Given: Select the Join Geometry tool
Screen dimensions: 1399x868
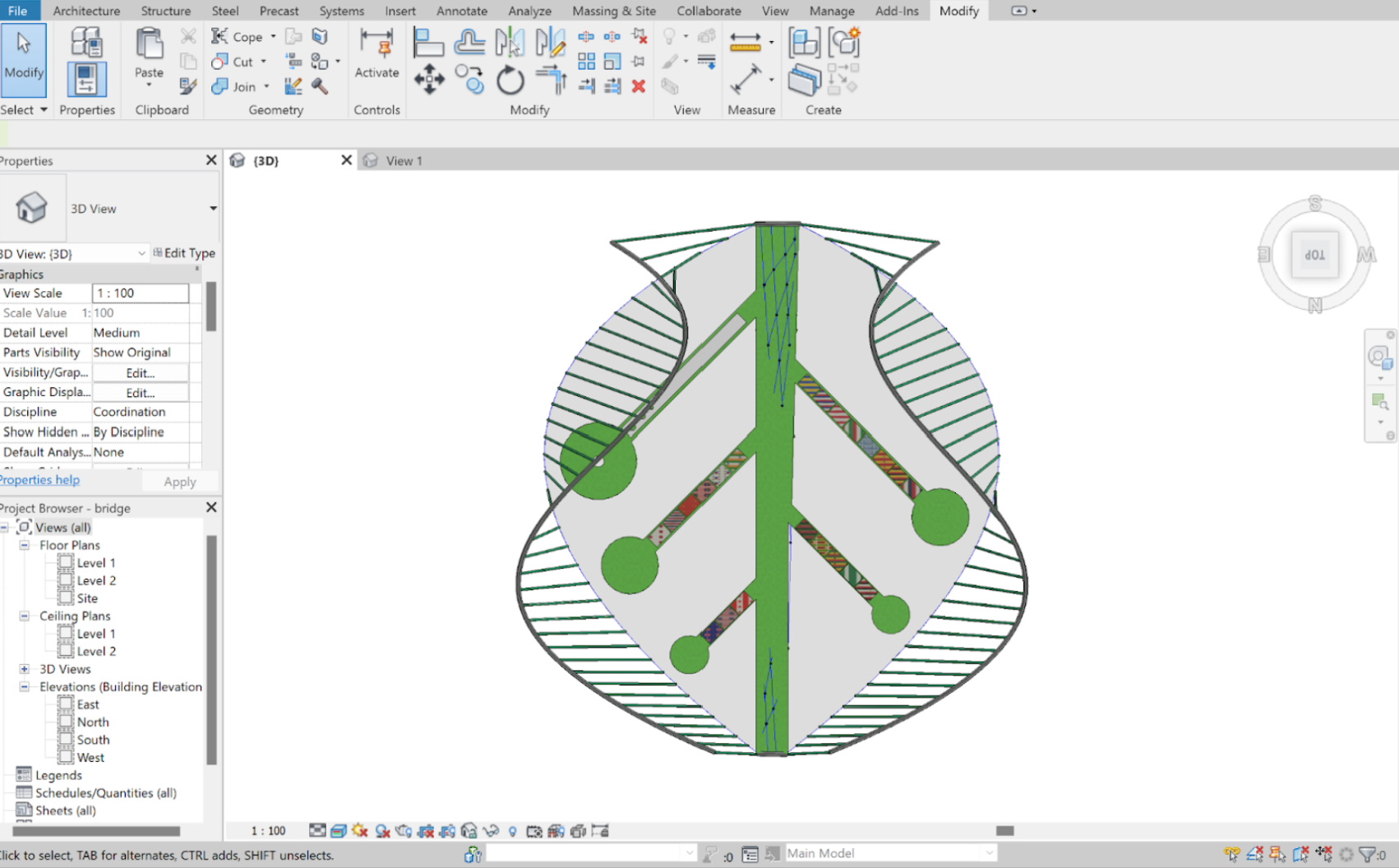Looking at the screenshot, I should [x=234, y=86].
